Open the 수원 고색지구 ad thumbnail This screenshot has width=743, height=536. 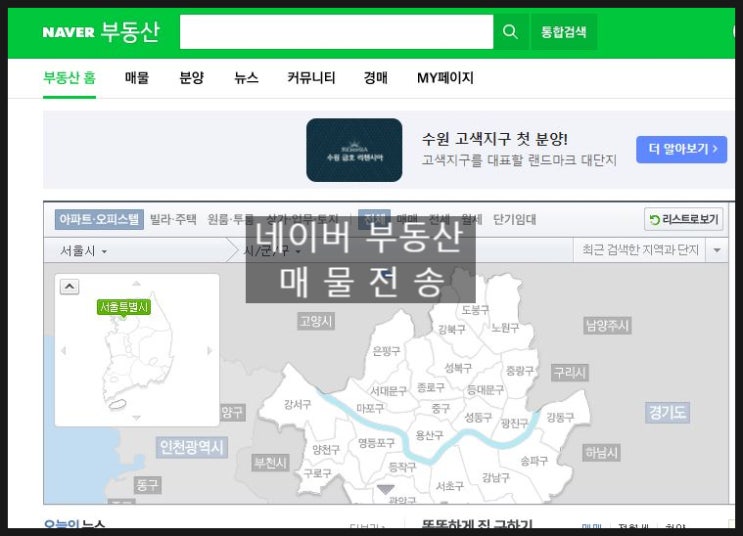click(354, 150)
